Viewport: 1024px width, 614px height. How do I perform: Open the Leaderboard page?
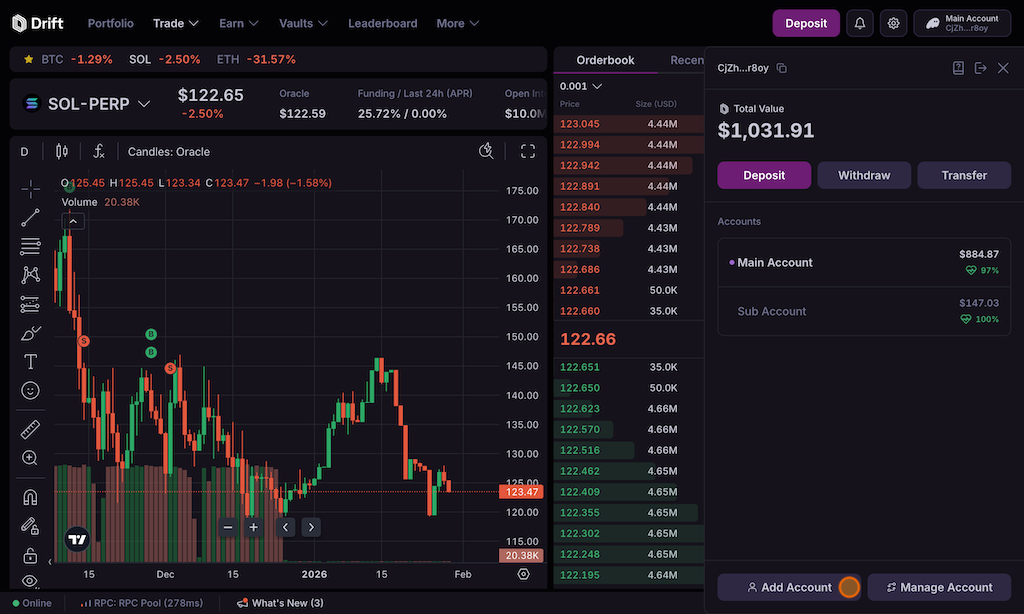pos(382,23)
